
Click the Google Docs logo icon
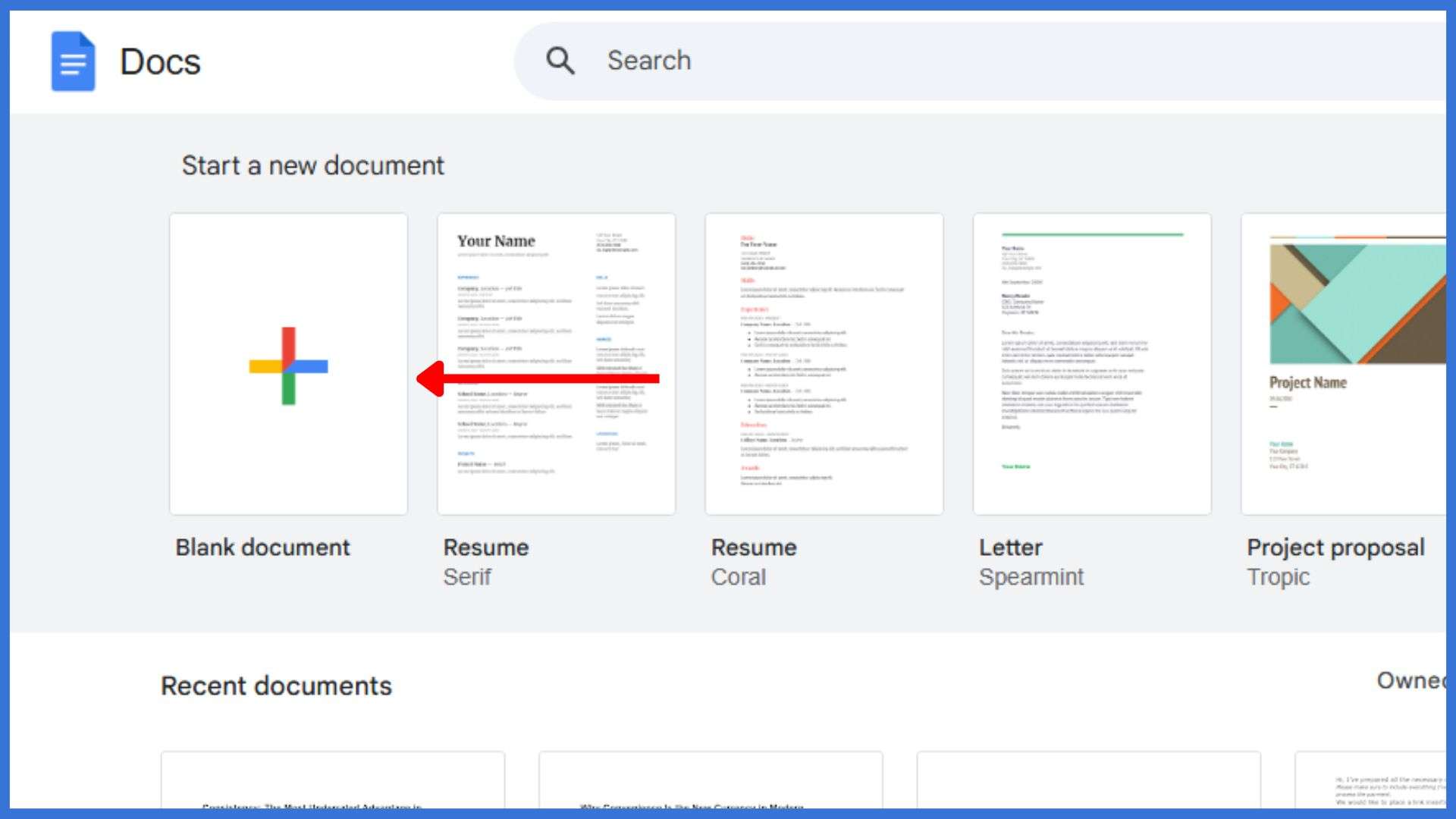(74, 62)
